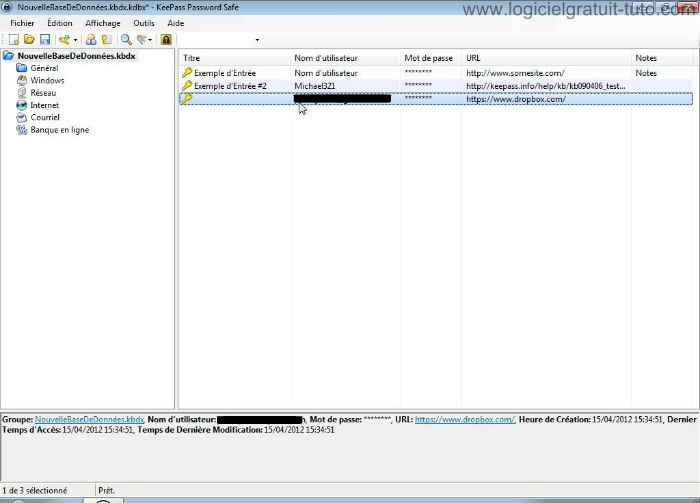Image resolution: width=700 pixels, height=503 pixels.
Task: Click the Internet globe icon
Action: click(x=21, y=105)
